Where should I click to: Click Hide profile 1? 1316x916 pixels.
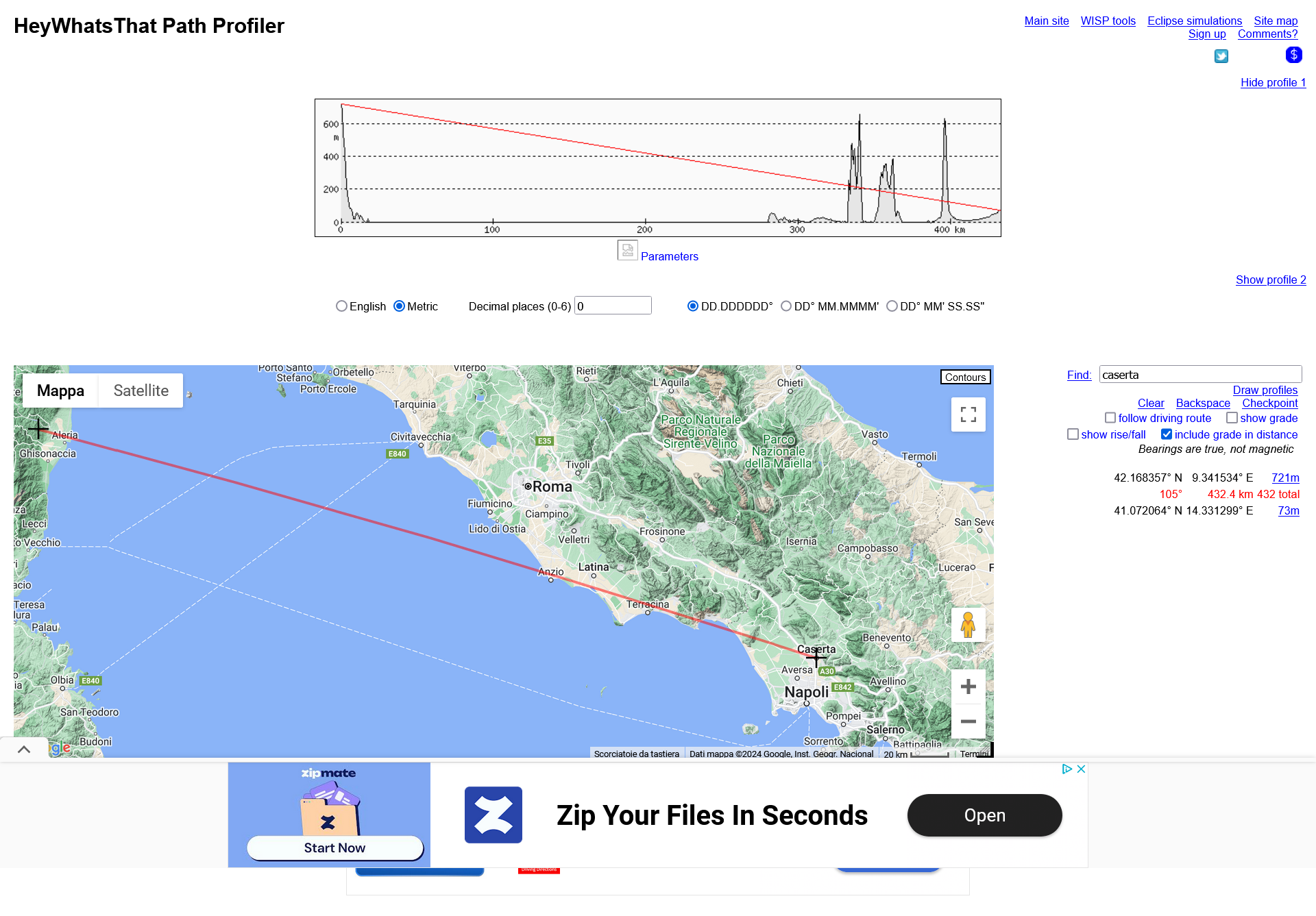1273,82
